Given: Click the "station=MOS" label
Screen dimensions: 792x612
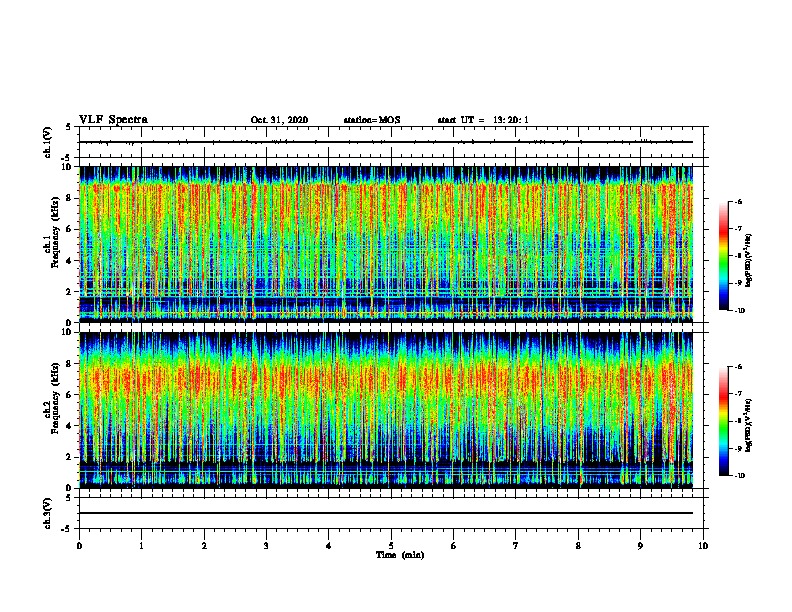Looking at the screenshot, I should click(x=372, y=120).
